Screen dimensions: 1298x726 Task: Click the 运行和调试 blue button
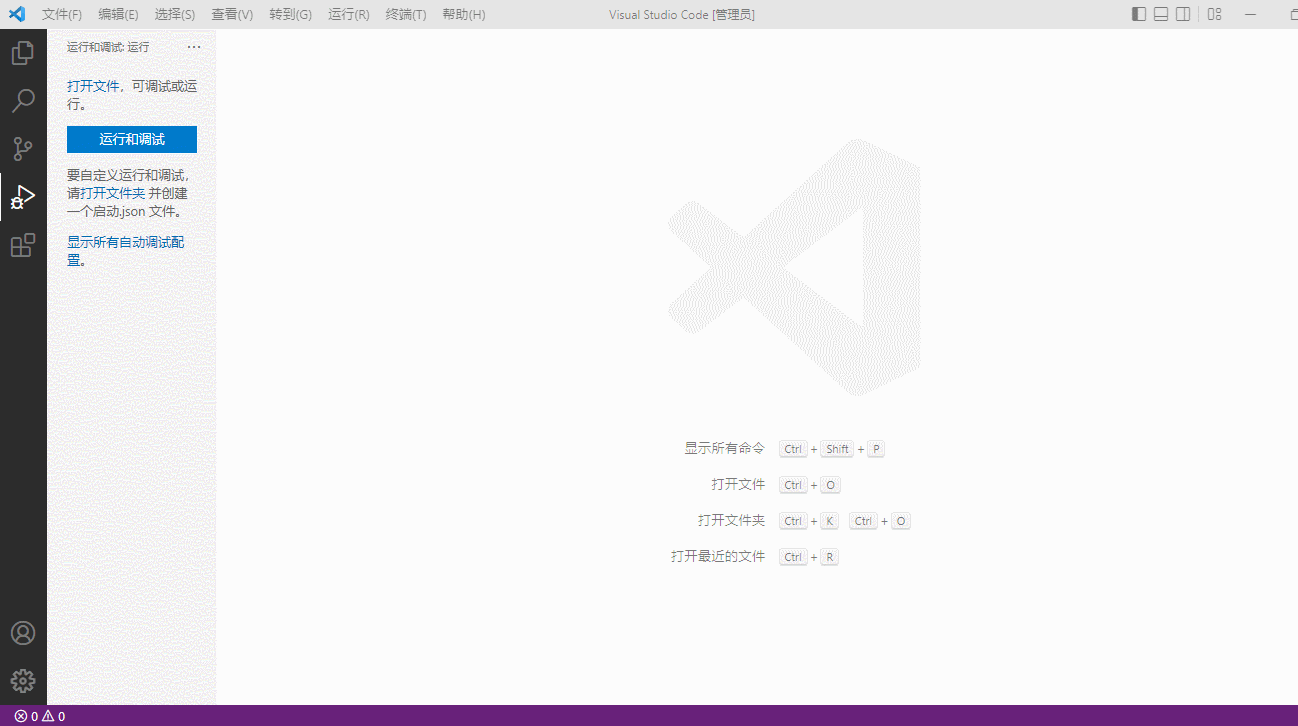[131, 139]
